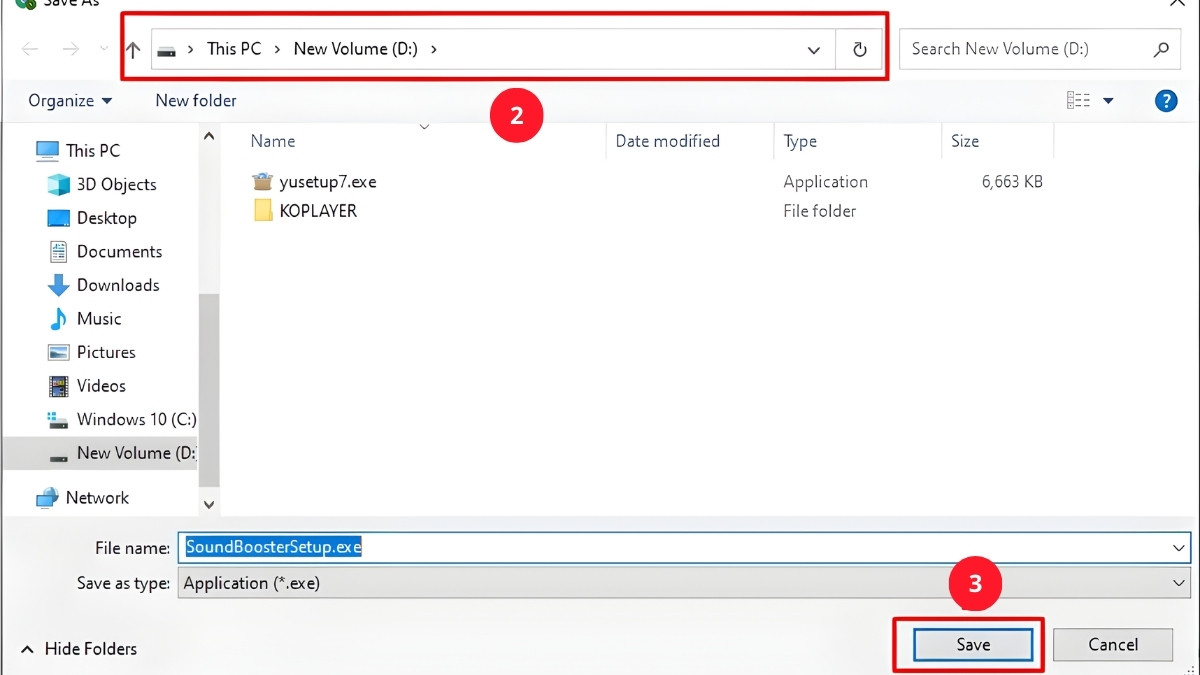Select 3D Objects in the navigation pane
This screenshot has width=1200, height=675.
tap(116, 185)
